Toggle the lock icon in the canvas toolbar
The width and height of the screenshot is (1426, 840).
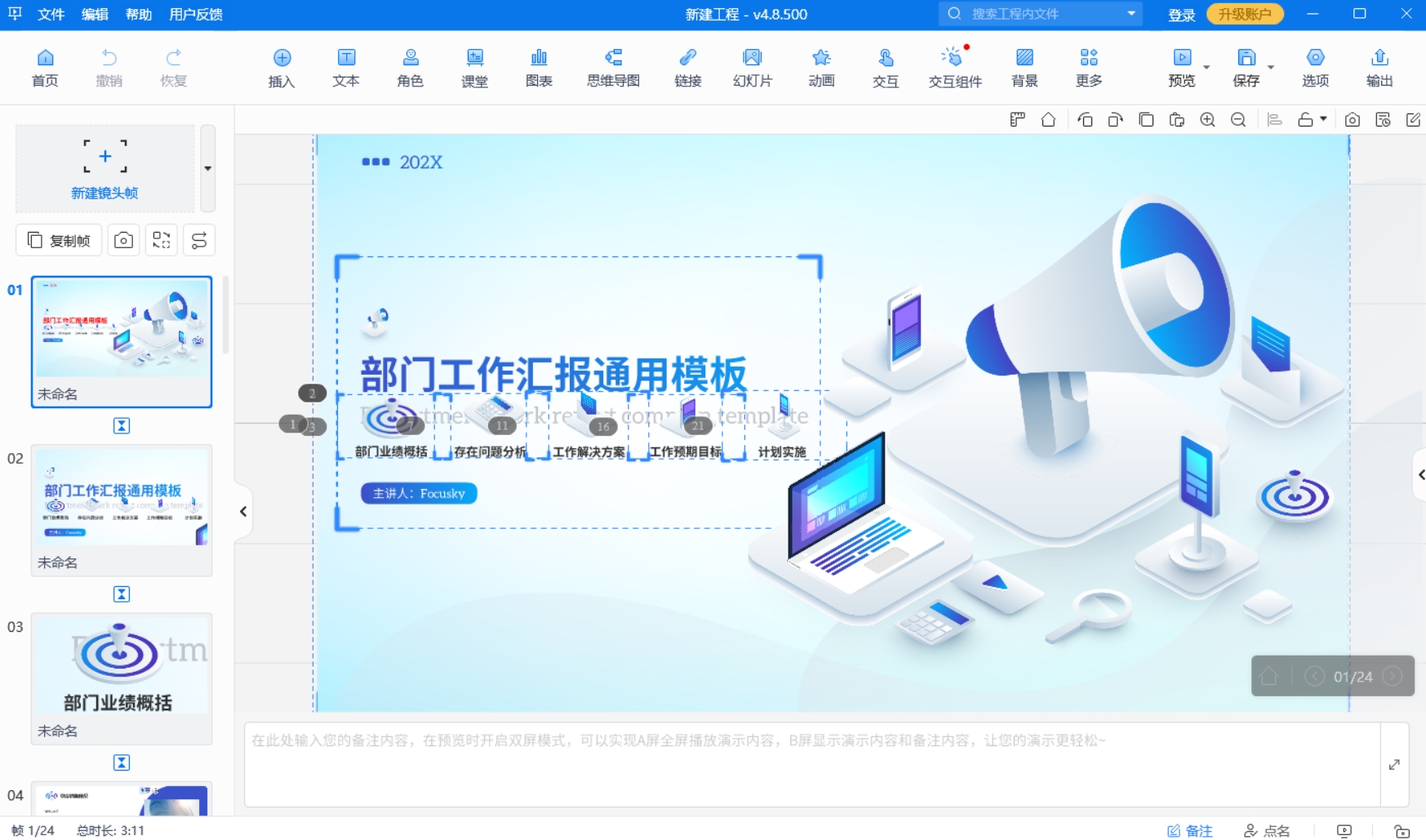point(1305,120)
